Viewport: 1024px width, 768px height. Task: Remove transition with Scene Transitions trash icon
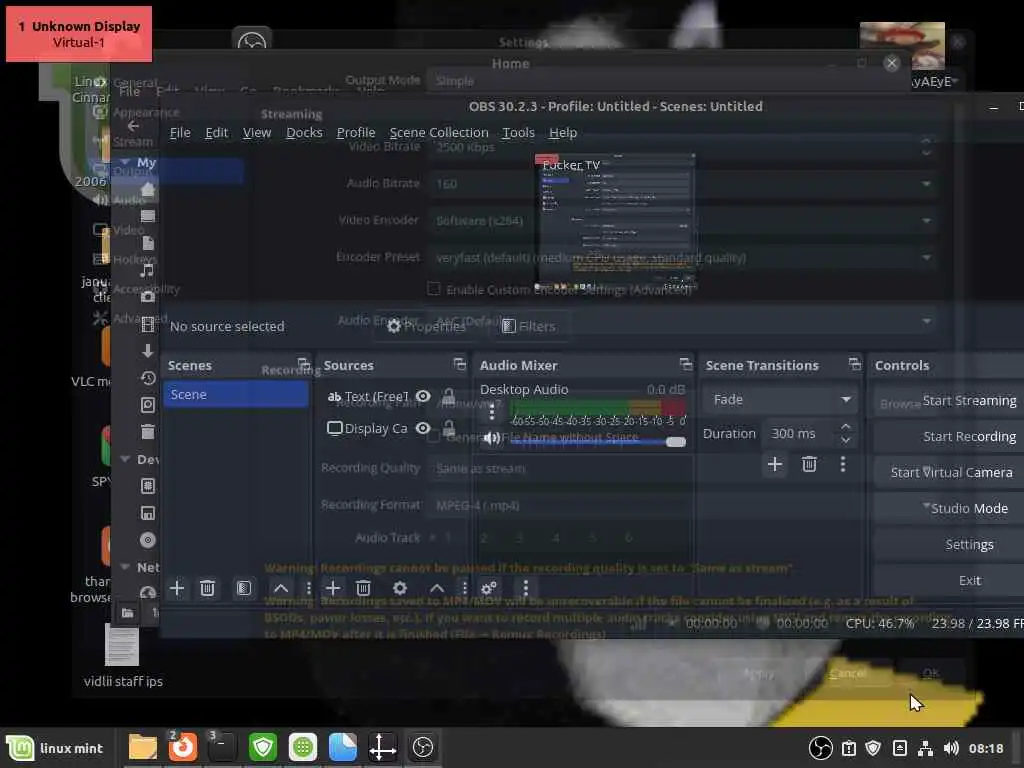[x=809, y=464]
